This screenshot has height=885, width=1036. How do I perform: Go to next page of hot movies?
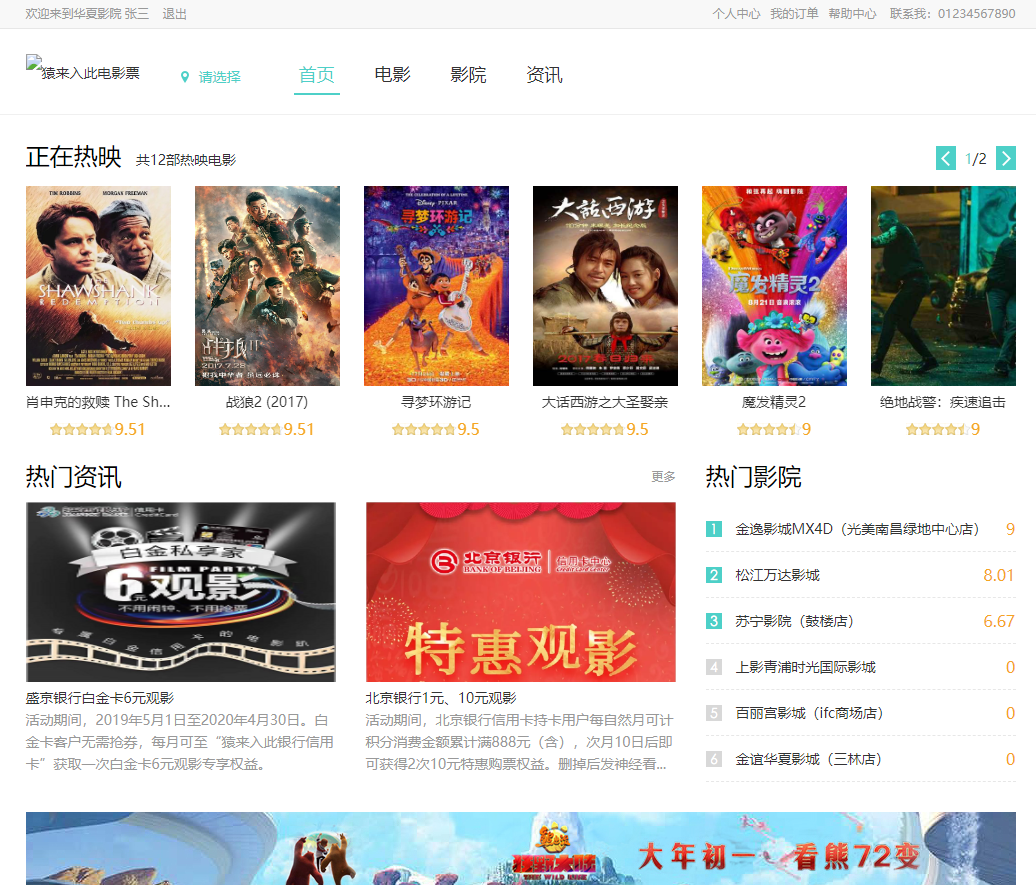click(x=1006, y=158)
